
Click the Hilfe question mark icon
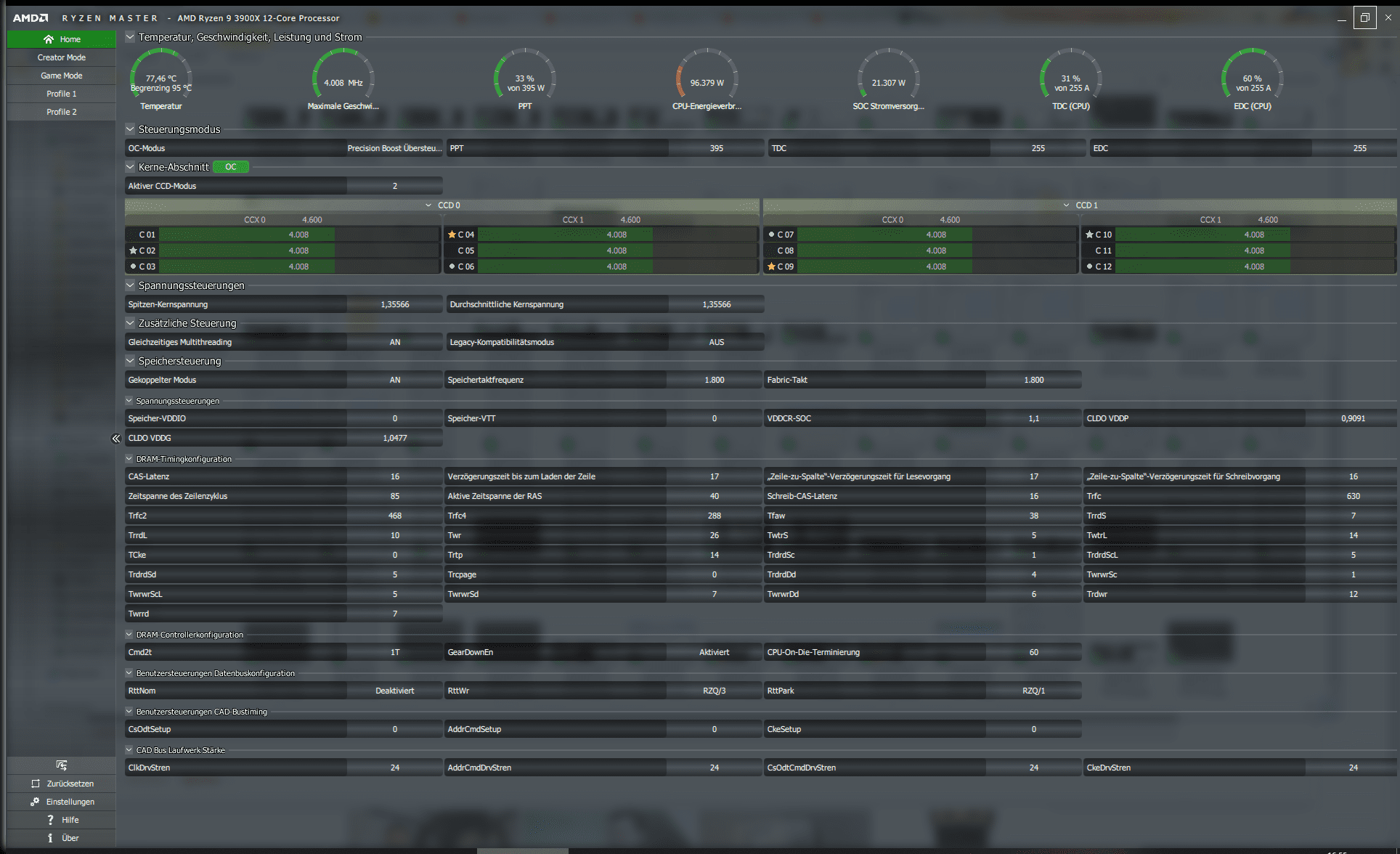50,820
